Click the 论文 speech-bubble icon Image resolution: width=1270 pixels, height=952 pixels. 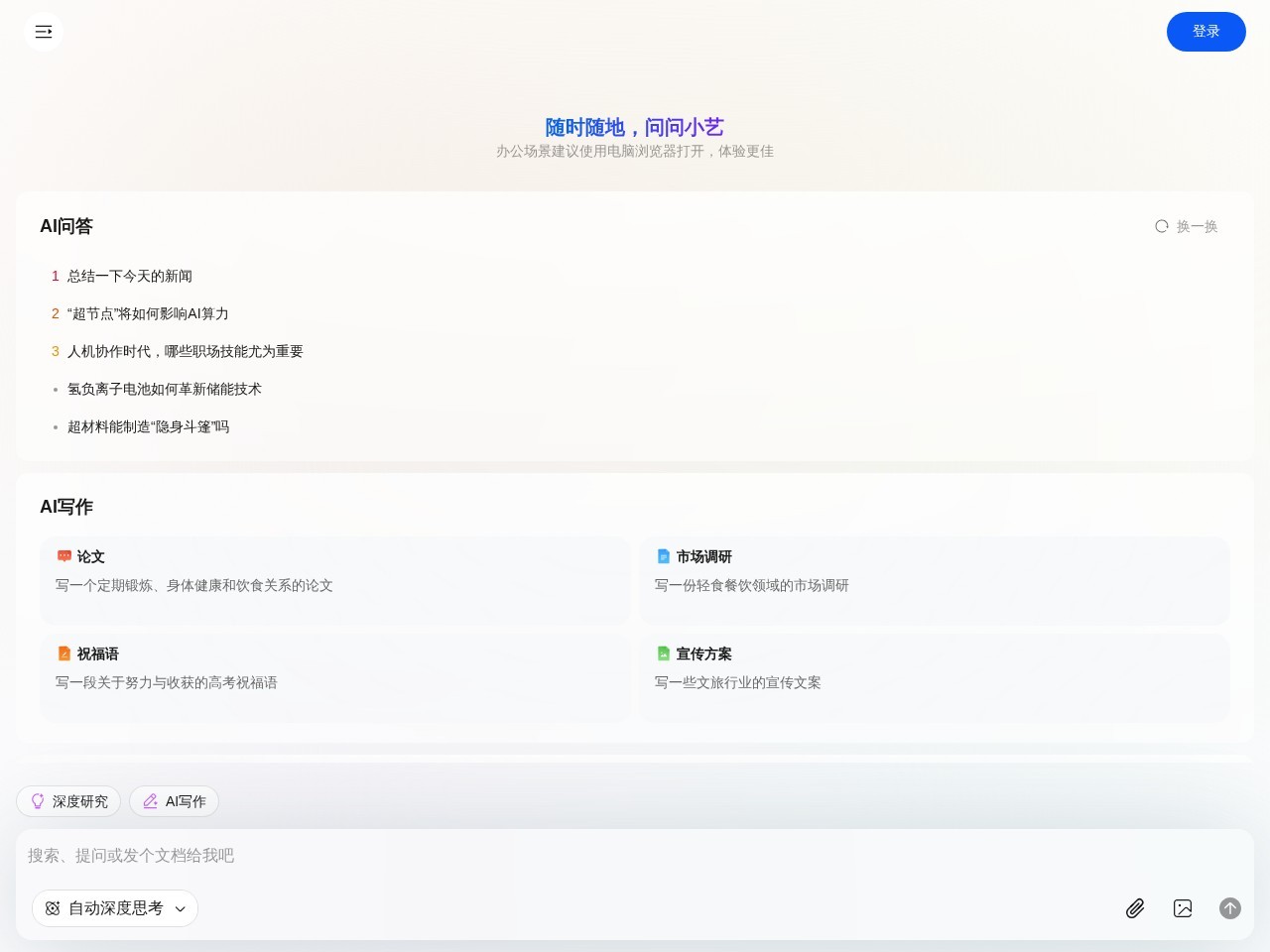(64, 556)
